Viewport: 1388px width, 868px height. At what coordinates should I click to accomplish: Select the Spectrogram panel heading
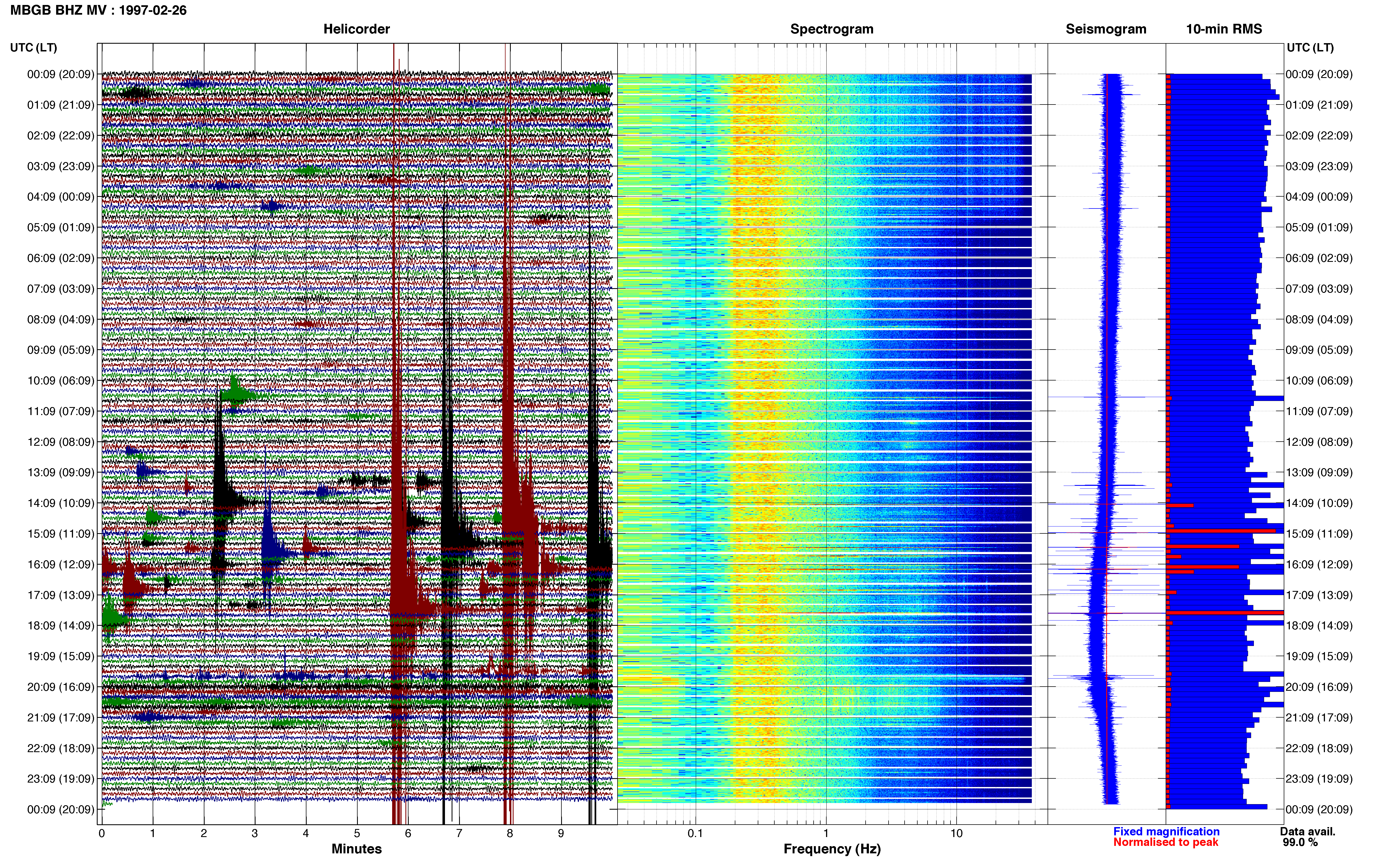pos(832,29)
